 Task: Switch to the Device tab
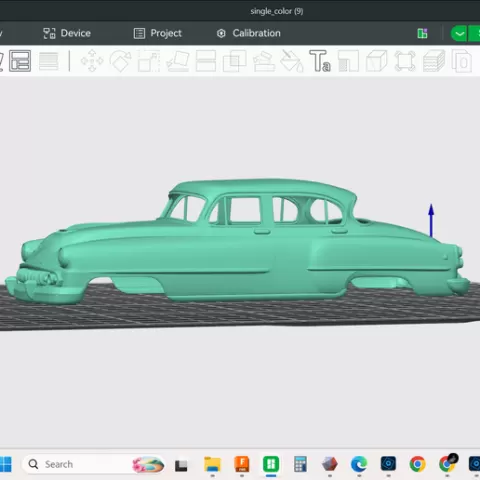point(67,33)
